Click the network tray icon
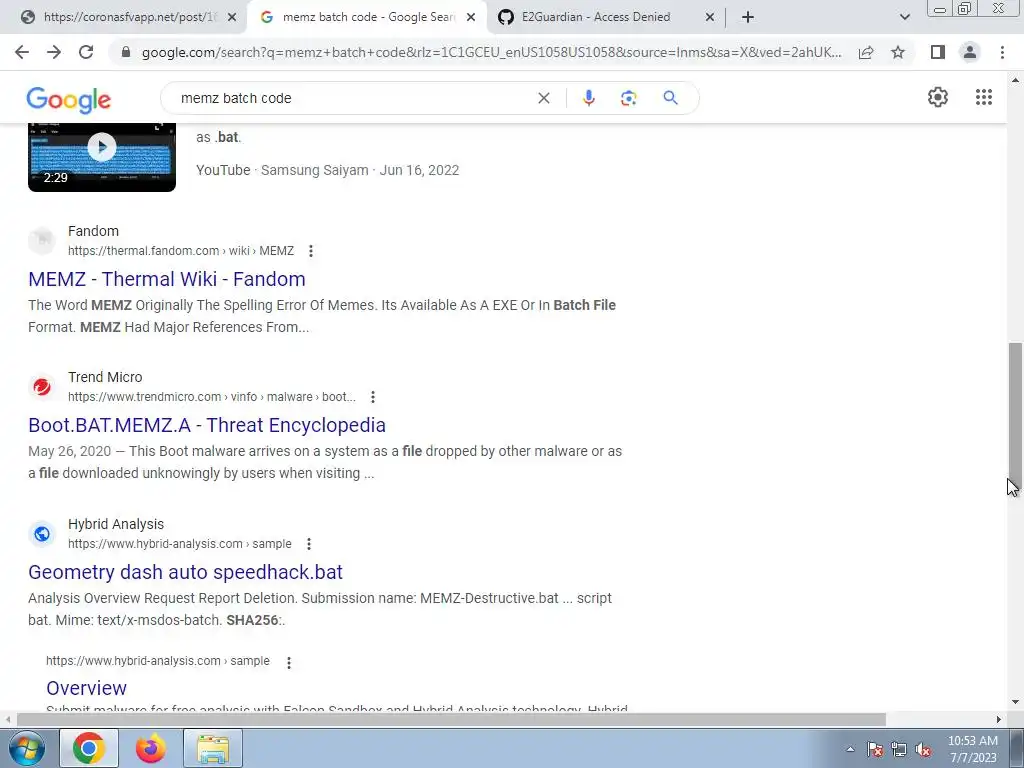This screenshot has height=768, width=1024. tap(899, 750)
